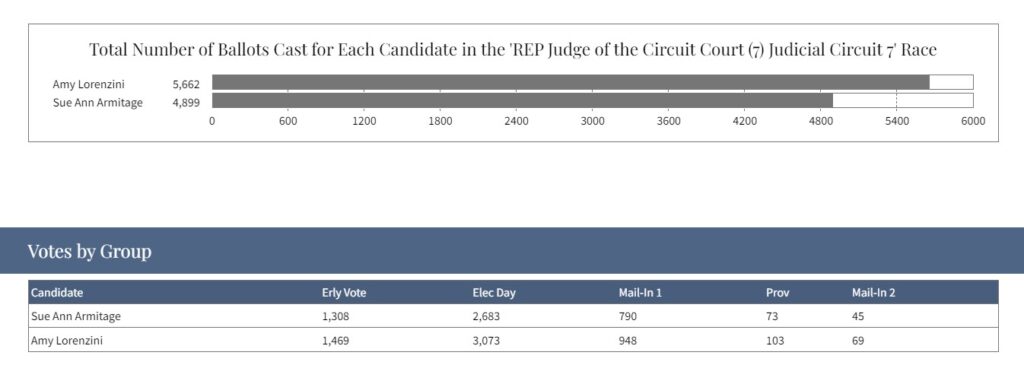This screenshot has width=1024, height=384.
Task: Sort by the Erly Vote column header
Action: coord(344,293)
